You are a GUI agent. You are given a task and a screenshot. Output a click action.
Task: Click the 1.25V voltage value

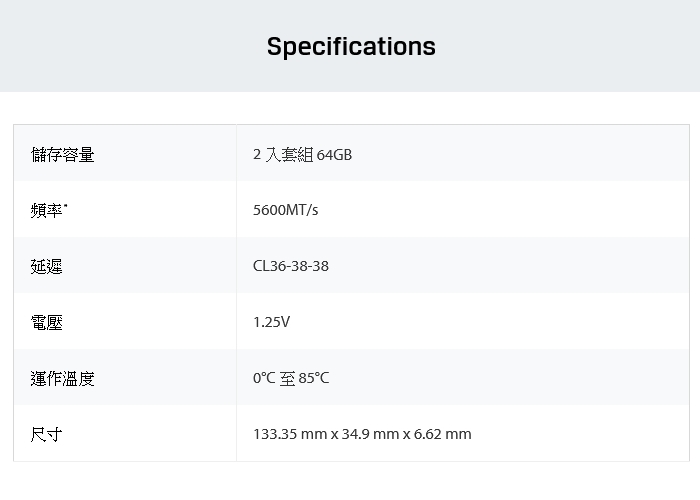pos(271,322)
